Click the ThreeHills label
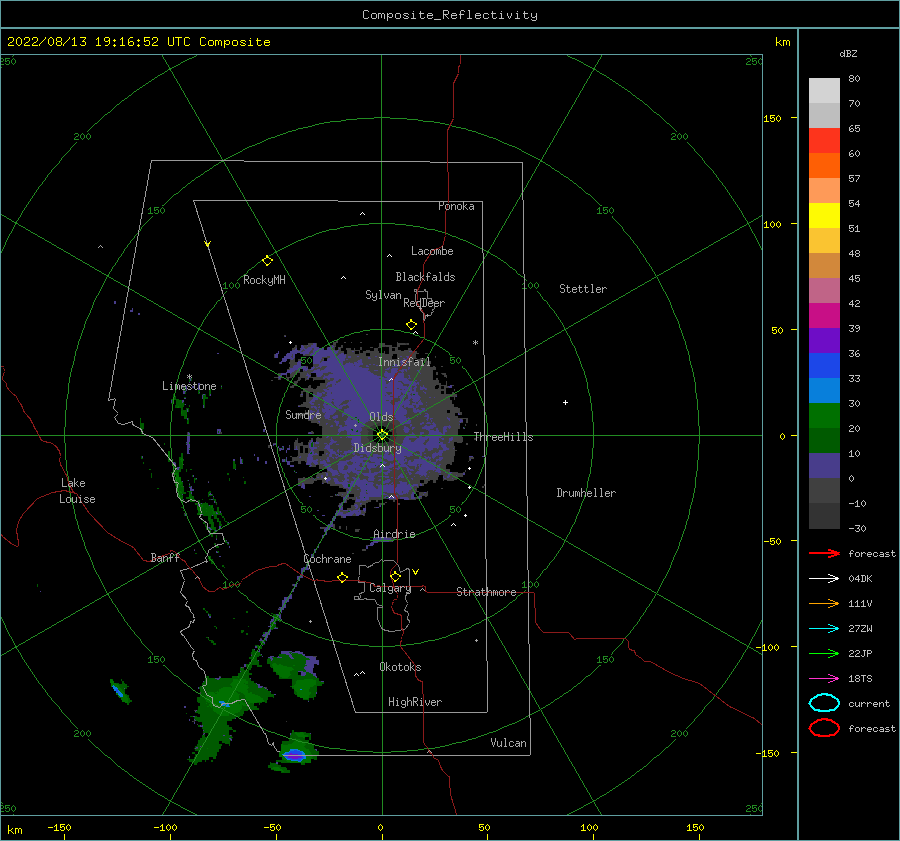900x841 pixels. pyautogui.click(x=503, y=437)
